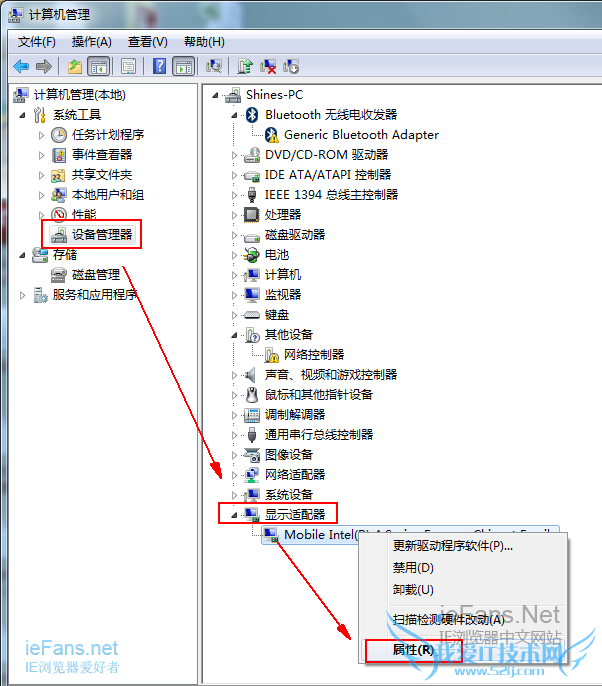Click the 性能 monitor icon
The height and width of the screenshot is (686, 602).
point(59,214)
